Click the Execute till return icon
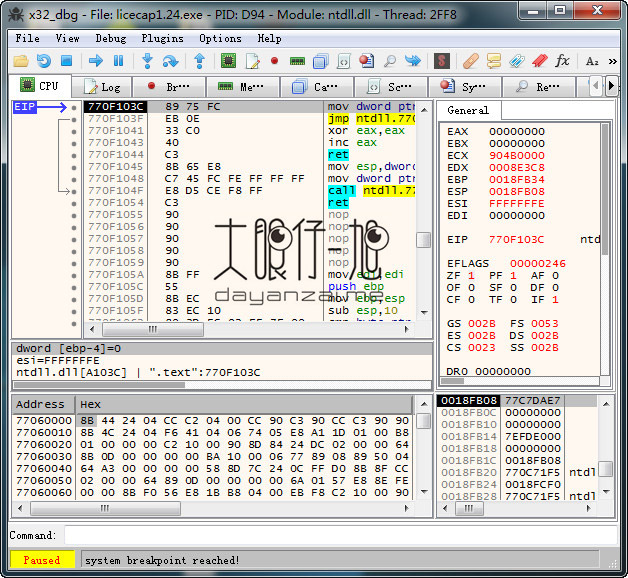Screen dimensions: 628x578 coord(199,61)
